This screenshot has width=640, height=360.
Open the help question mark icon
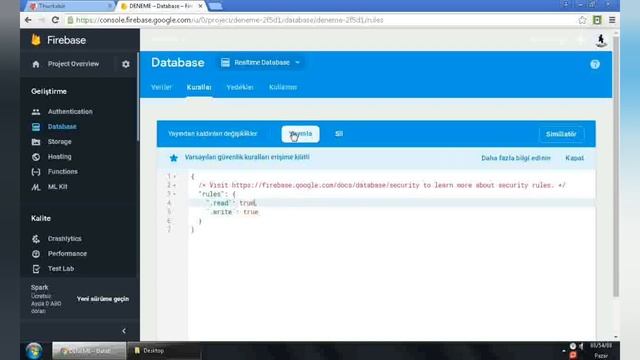pos(595,64)
